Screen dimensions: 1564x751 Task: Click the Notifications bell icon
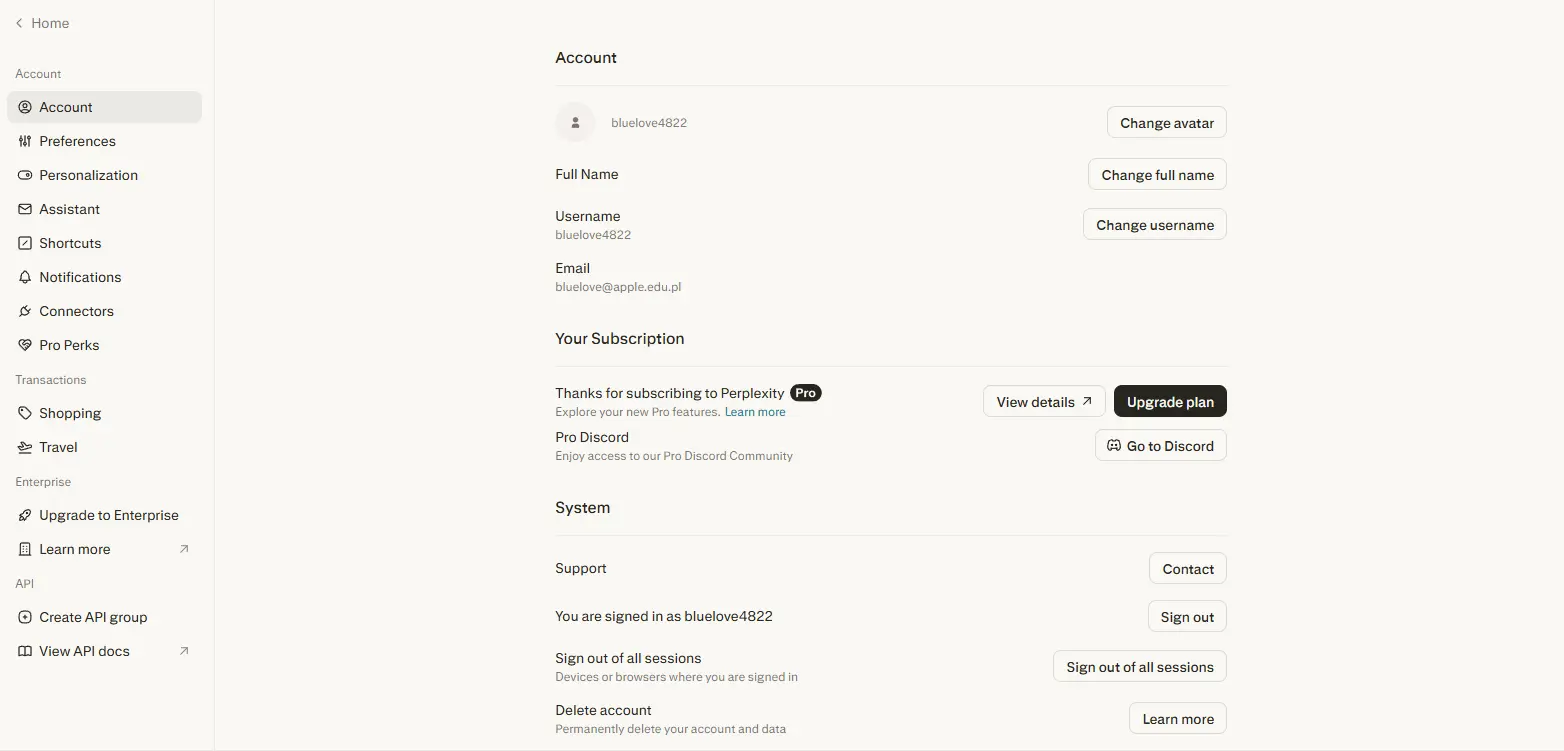tap(25, 277)
